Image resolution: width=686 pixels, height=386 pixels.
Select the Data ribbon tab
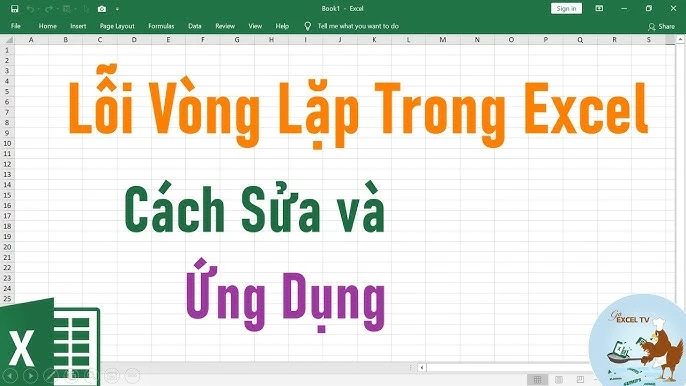coord(195,26)
